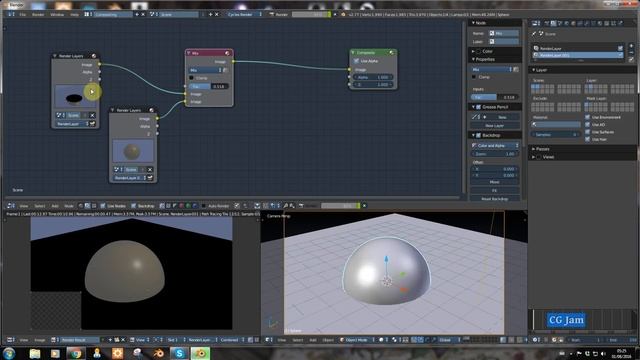Adjust the Fac slider on Mix node
Screen dimensions: 640x360
pos(209,86)
